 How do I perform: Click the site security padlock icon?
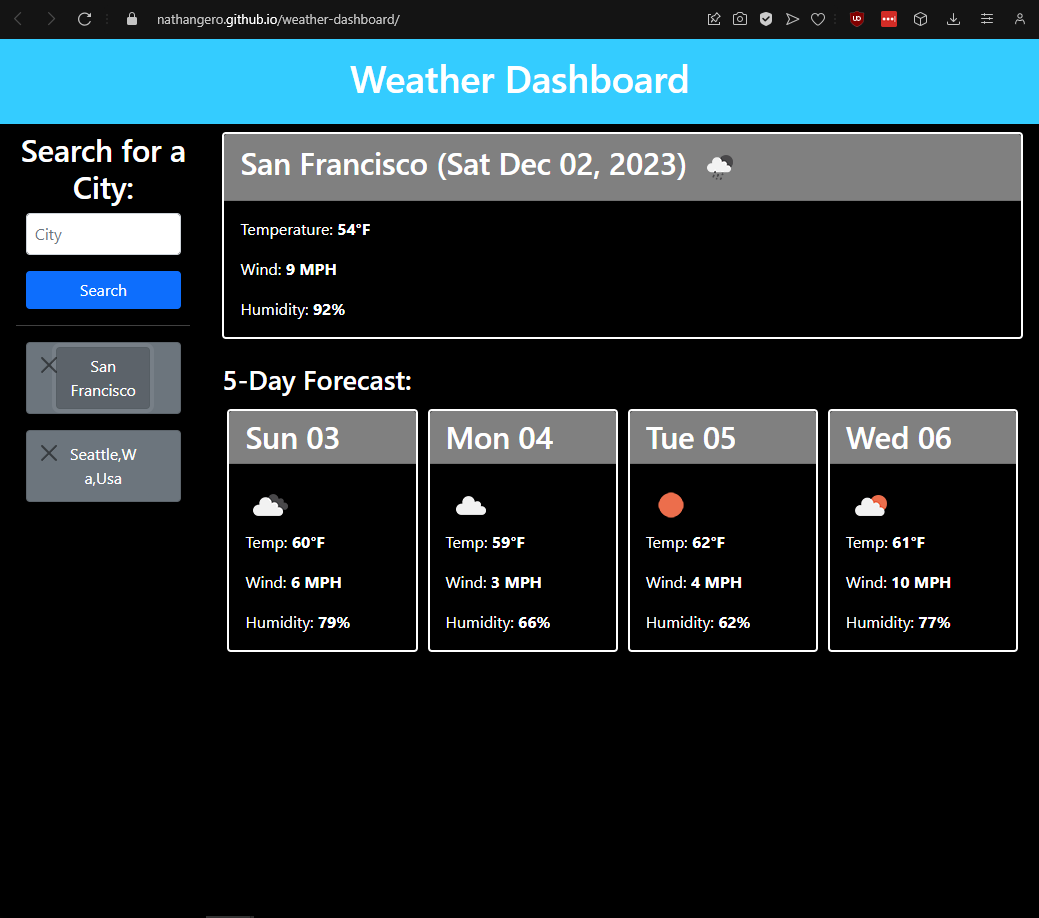131,19
